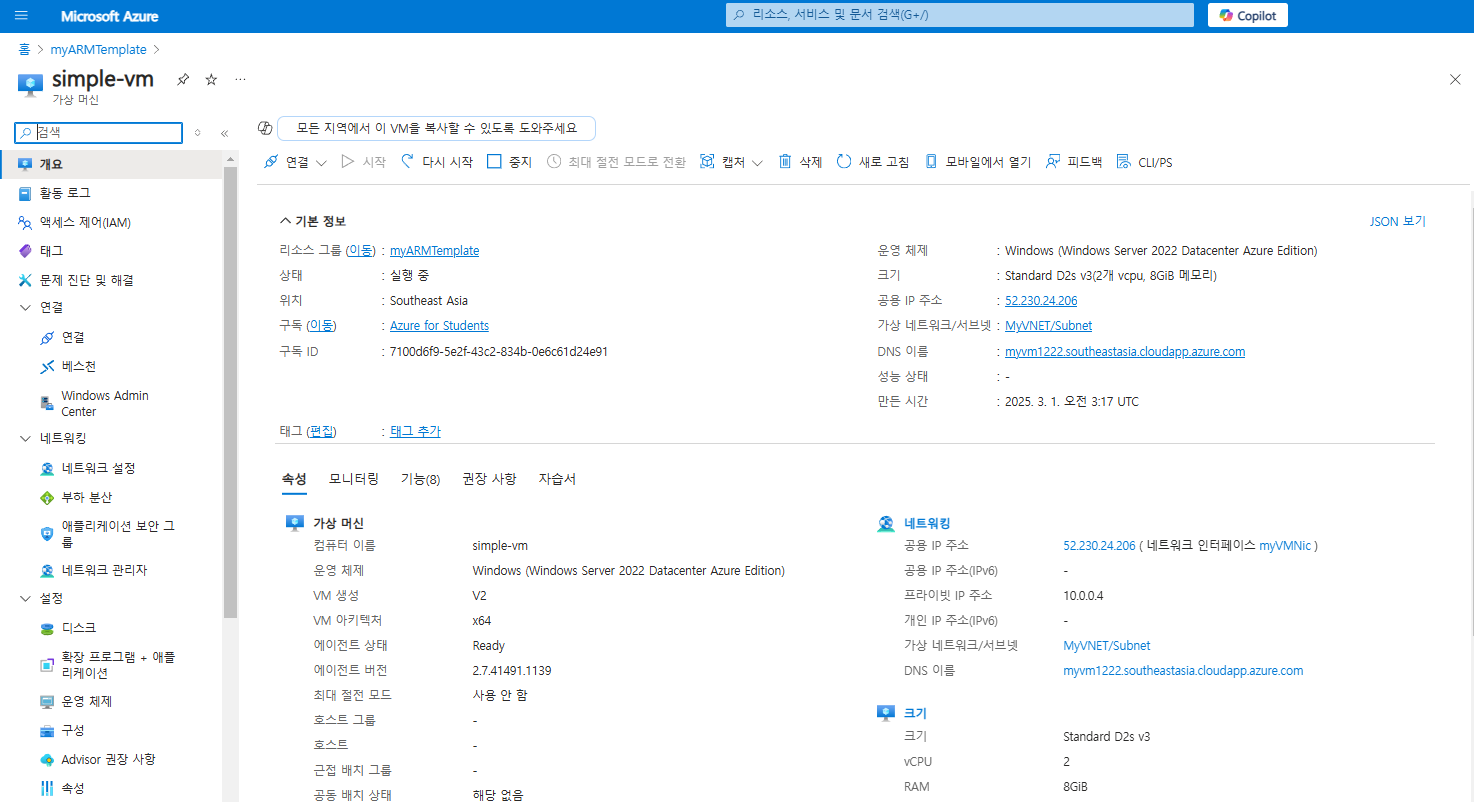Collapse the 연결 section in sidebar

tap(26, 308)
